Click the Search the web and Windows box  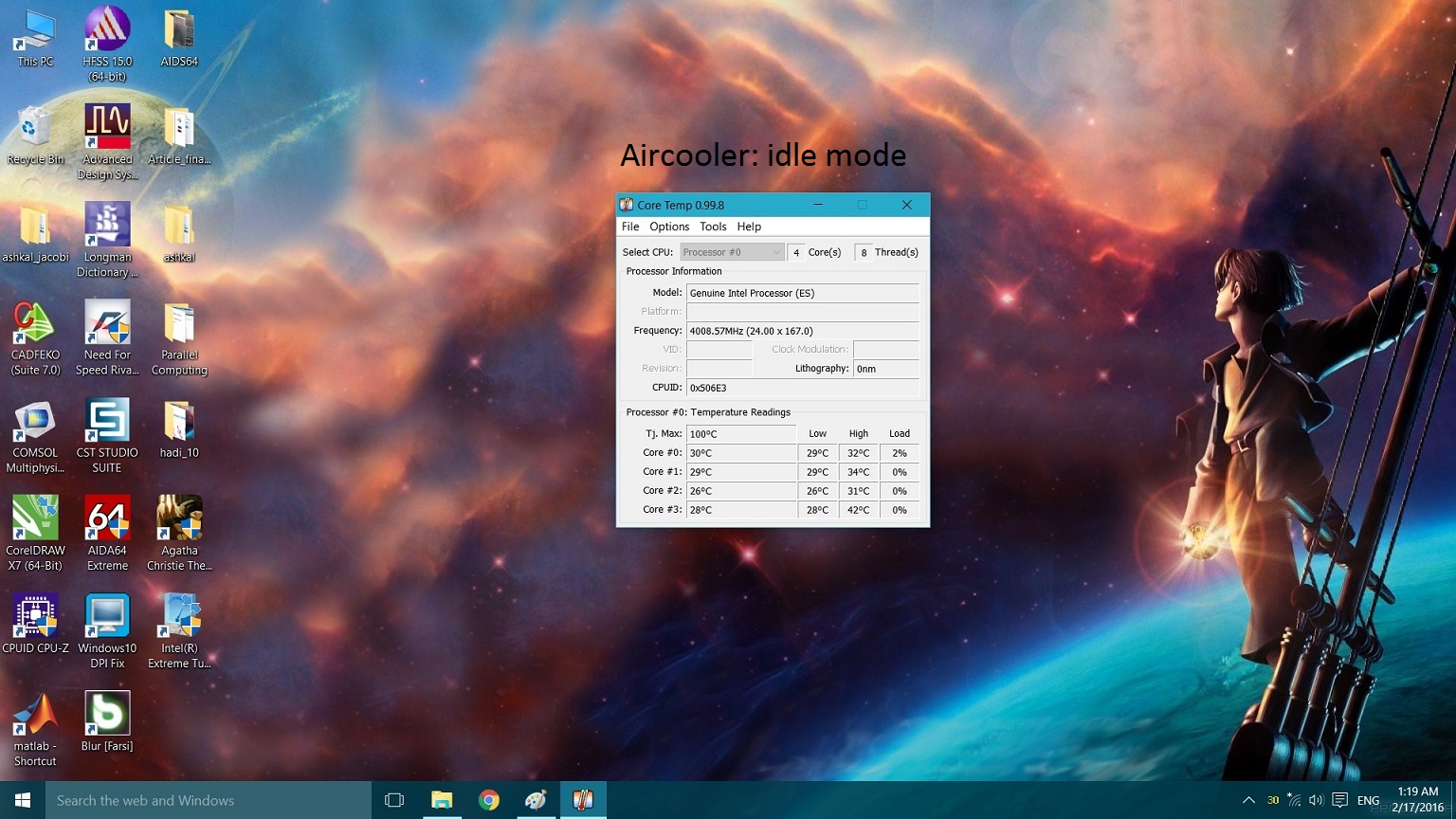209,800
